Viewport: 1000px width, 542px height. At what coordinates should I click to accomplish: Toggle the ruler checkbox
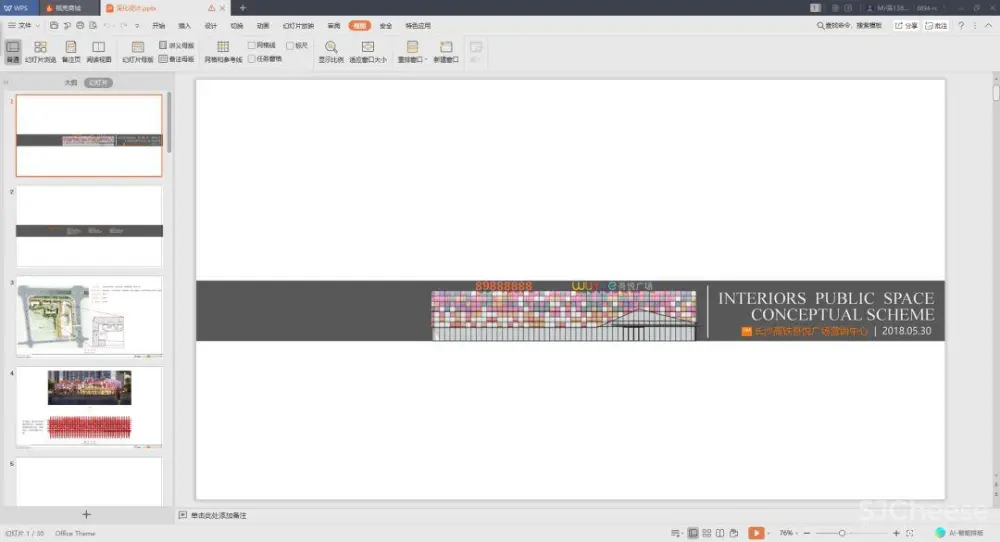[x=290, y=45]
